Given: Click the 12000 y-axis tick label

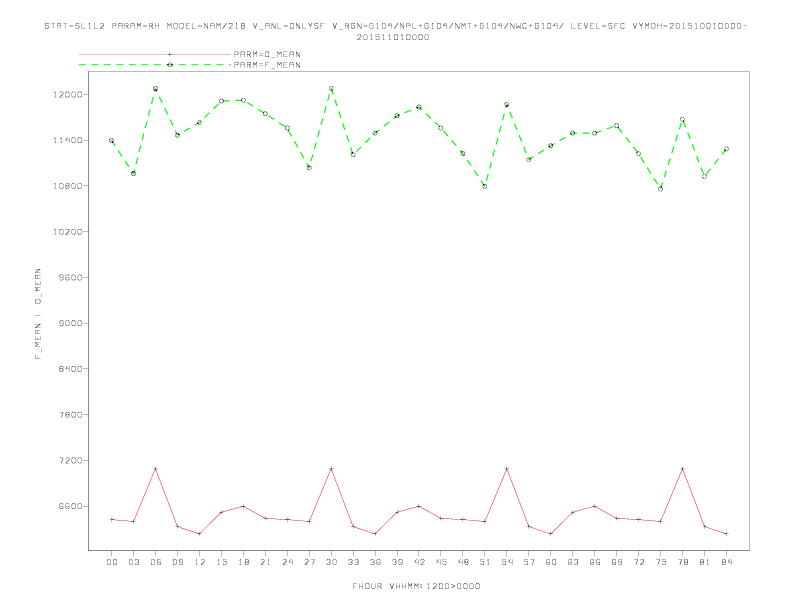Looking at the screenshot, I should click(x=68, y=95).
